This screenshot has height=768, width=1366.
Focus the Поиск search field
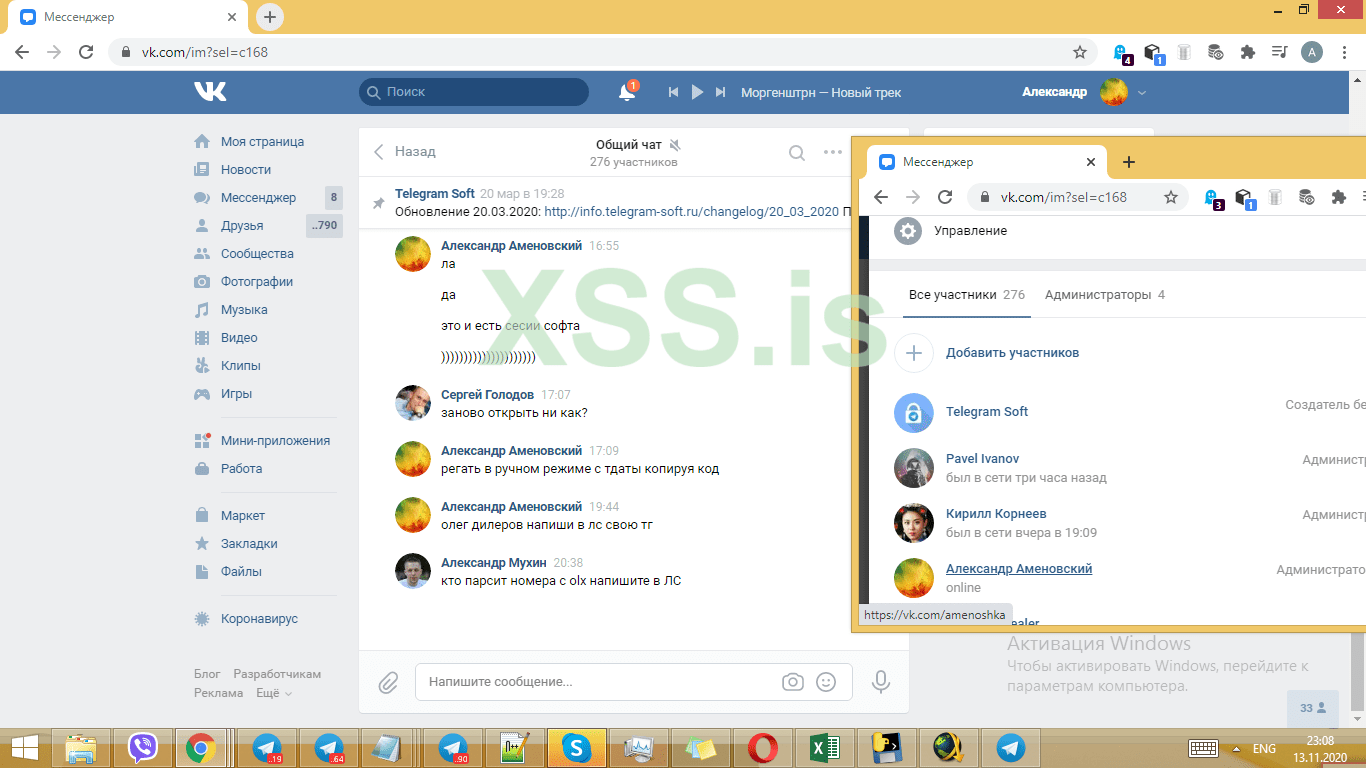(474, 92)
